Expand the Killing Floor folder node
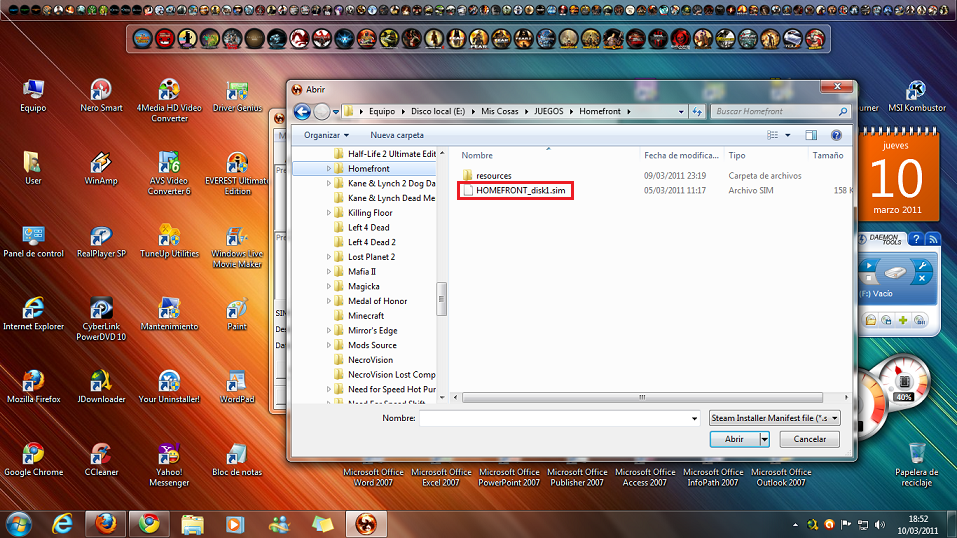 pos(328,213)
